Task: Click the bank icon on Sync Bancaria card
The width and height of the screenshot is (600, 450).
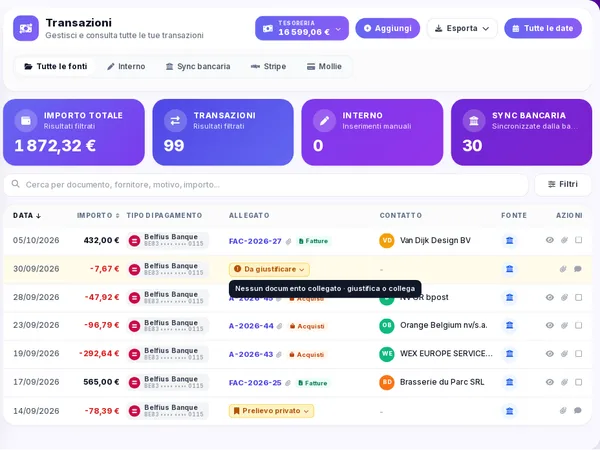Action: click(474, 121)
